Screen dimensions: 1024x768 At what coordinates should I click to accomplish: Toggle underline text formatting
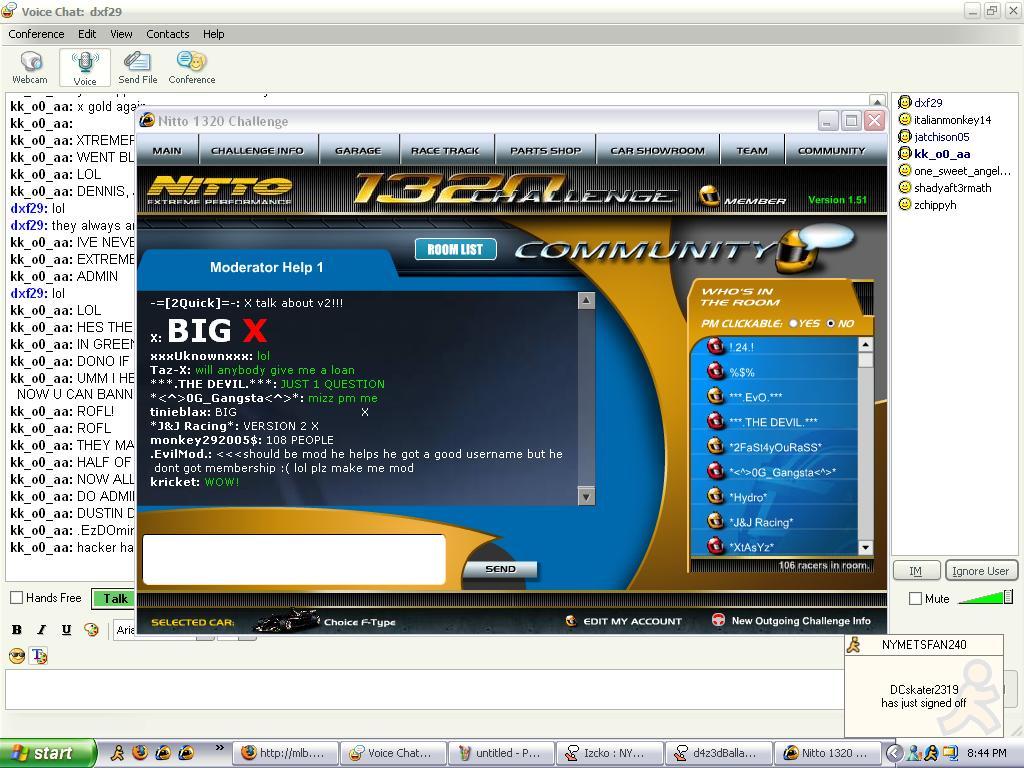pyautogui.click(x=66, y=630)
